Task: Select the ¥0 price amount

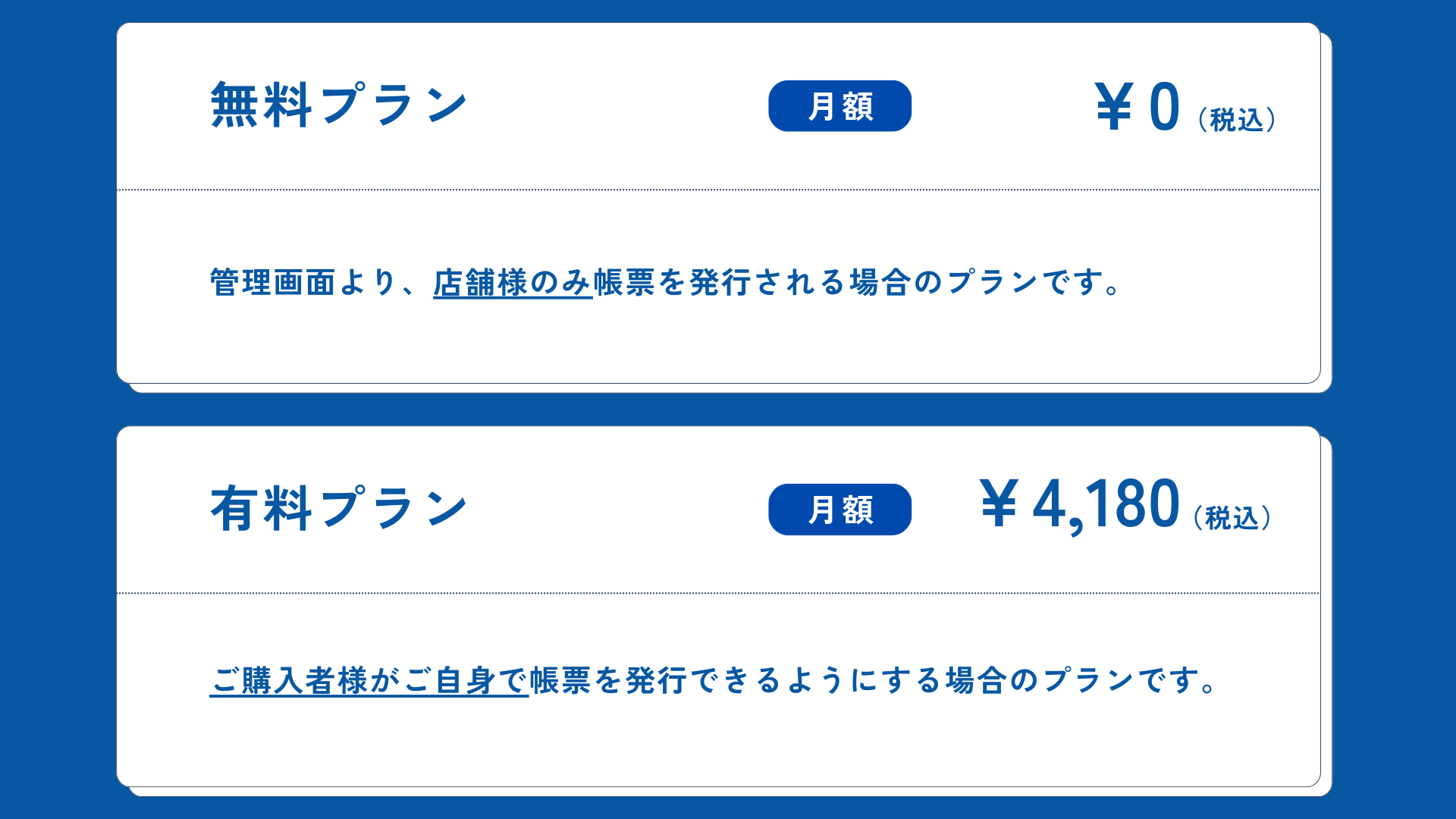Action: click(x=1163, y=107)
